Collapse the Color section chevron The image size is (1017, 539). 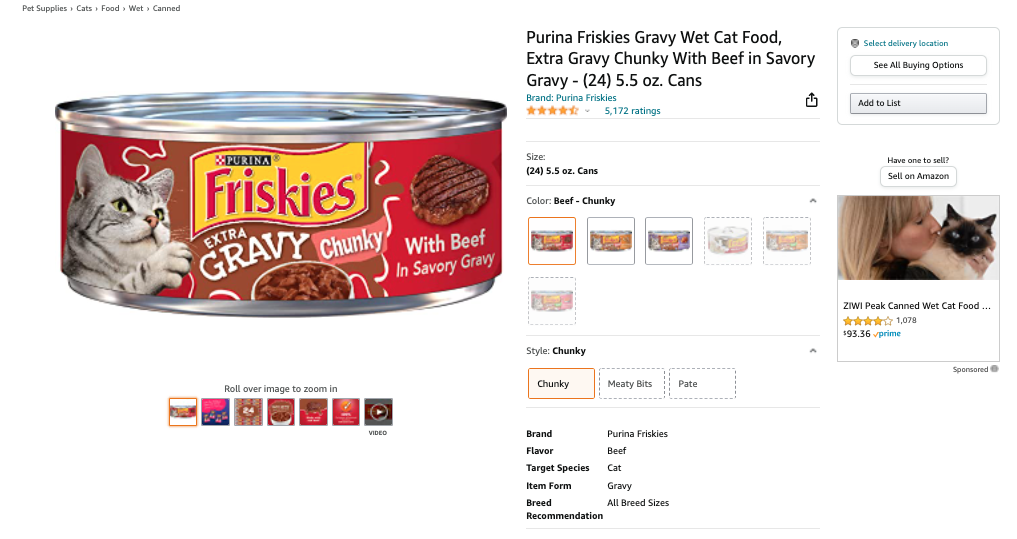(812, 201)
